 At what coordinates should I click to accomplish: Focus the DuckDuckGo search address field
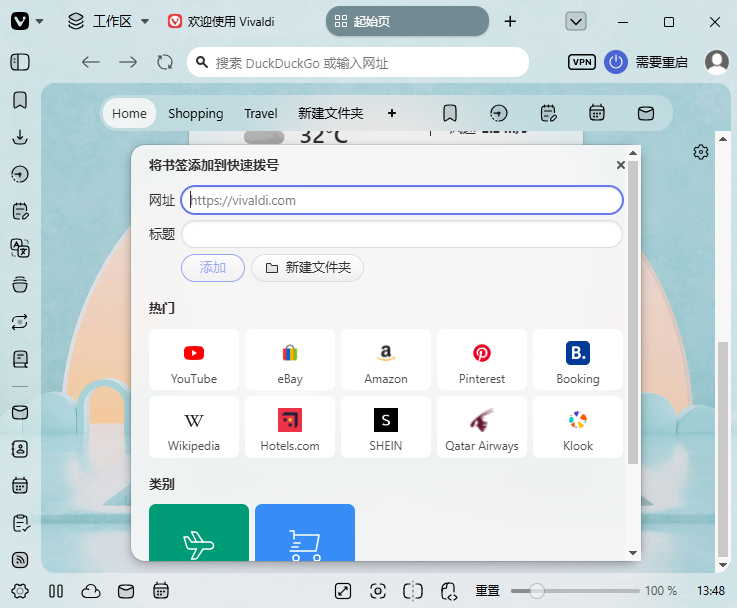point(358,62)
